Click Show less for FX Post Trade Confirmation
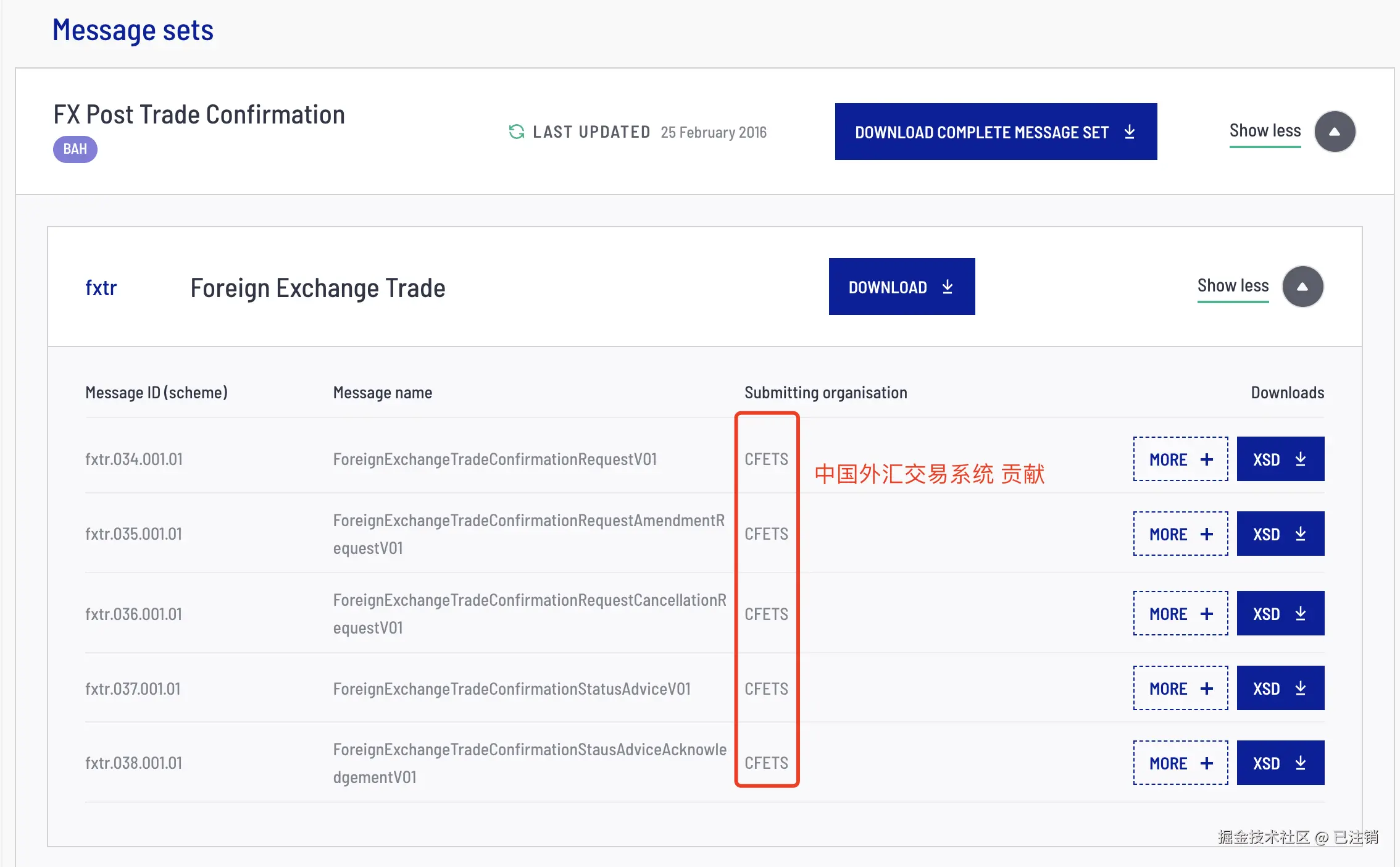Screen dimensions: 1400x867 (x=1265, y=131)
